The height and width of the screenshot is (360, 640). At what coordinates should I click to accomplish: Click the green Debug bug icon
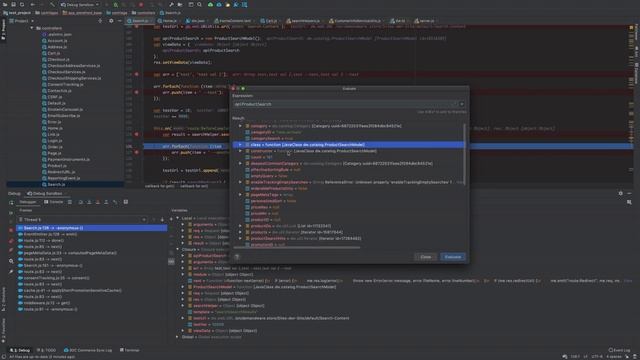[116, 4]
